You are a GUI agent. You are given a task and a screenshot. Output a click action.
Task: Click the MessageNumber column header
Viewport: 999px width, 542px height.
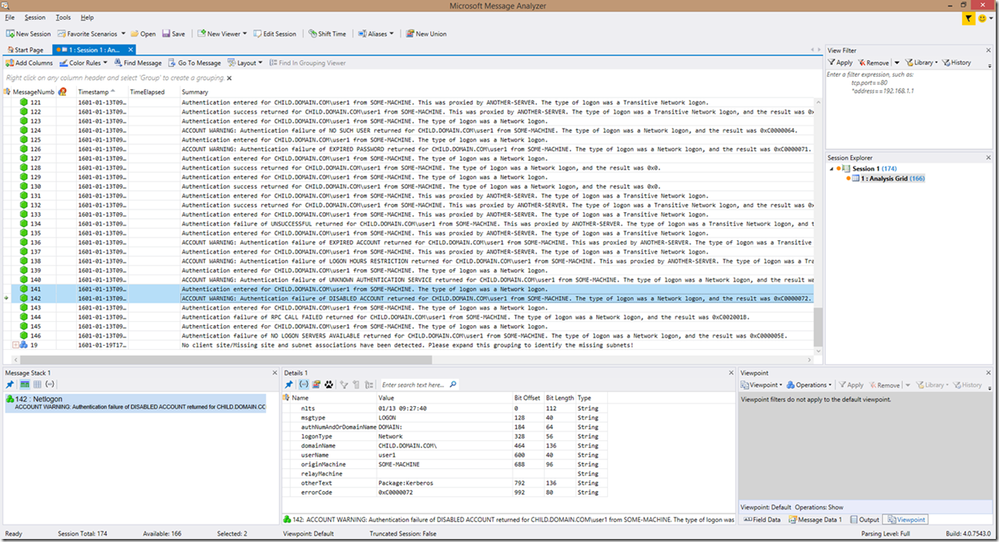(x=34, y=92)
